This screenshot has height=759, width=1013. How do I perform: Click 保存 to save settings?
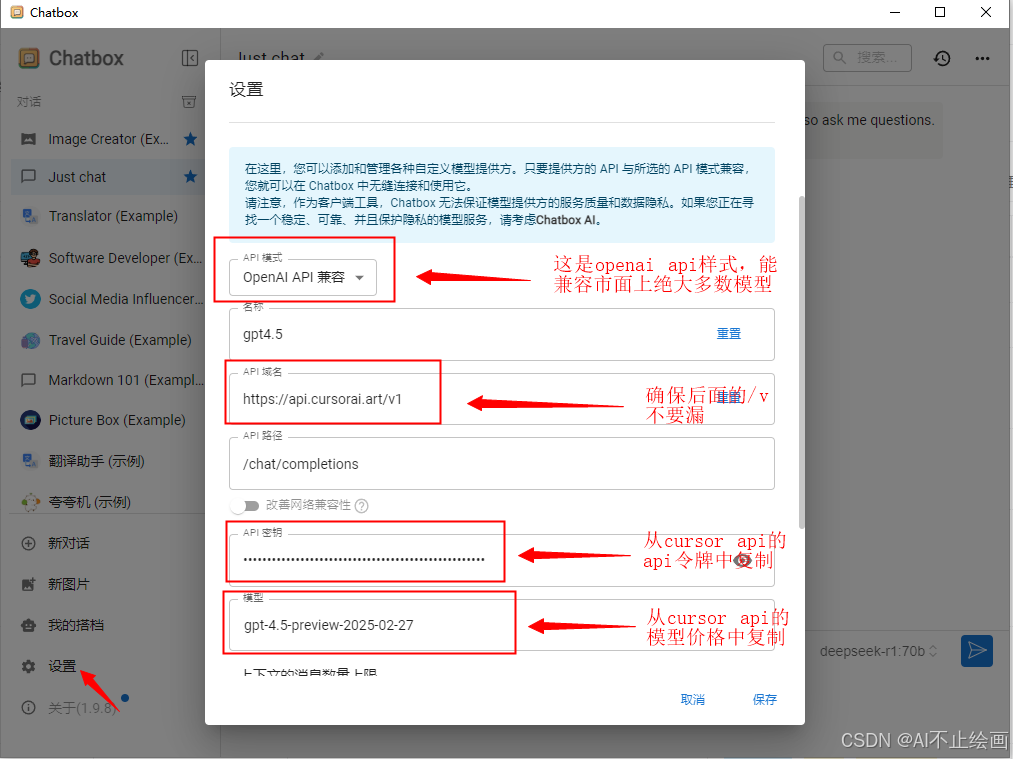pyautogui.click(x=764, y=700)
